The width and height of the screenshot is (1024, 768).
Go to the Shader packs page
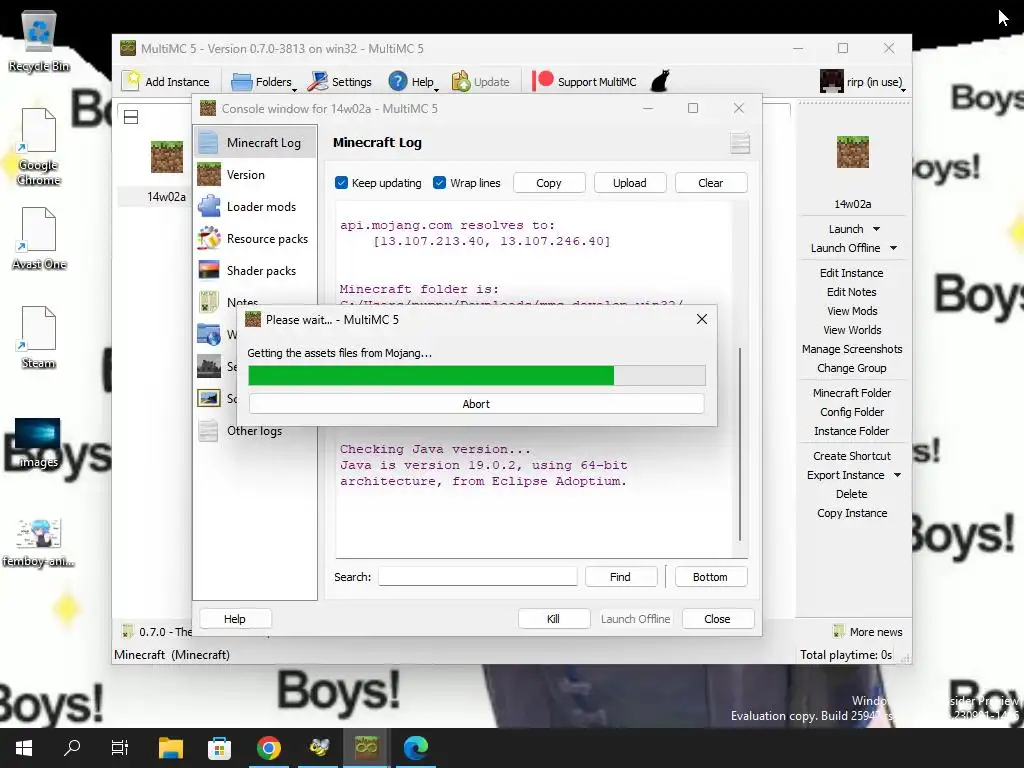(255, 270)
